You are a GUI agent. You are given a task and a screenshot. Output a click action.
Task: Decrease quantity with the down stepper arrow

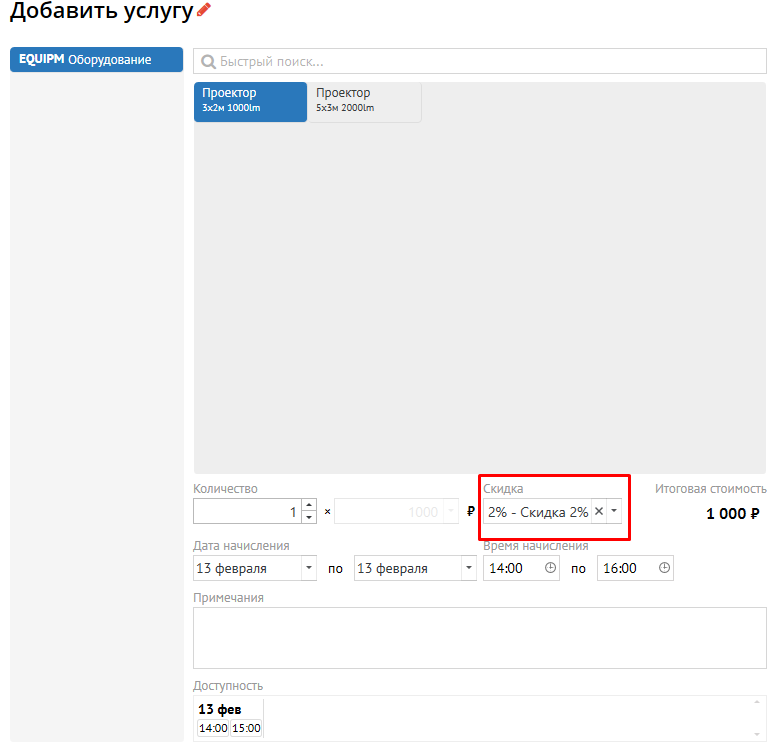point(309,517)
